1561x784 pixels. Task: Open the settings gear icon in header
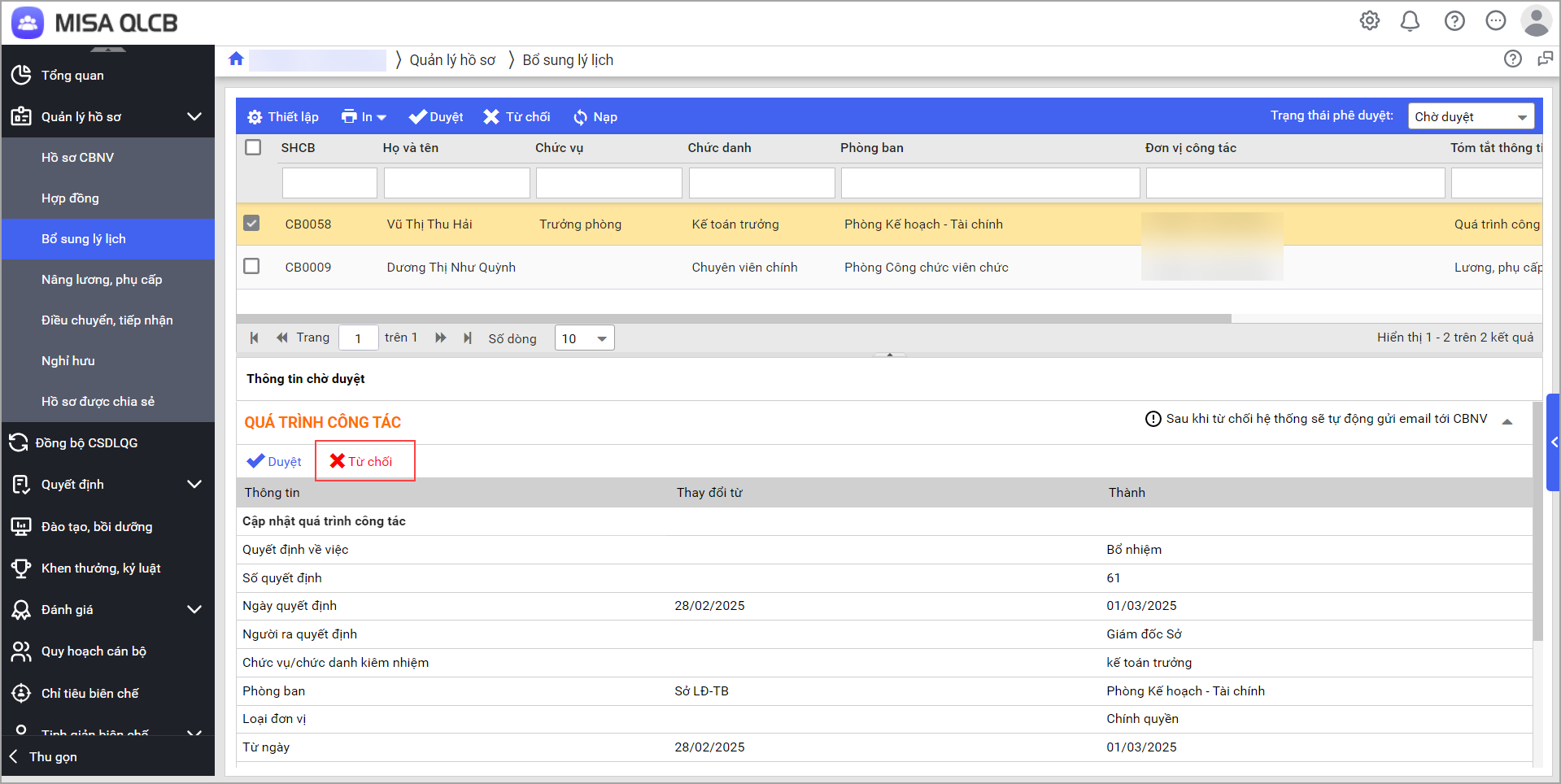[1370, 21]
